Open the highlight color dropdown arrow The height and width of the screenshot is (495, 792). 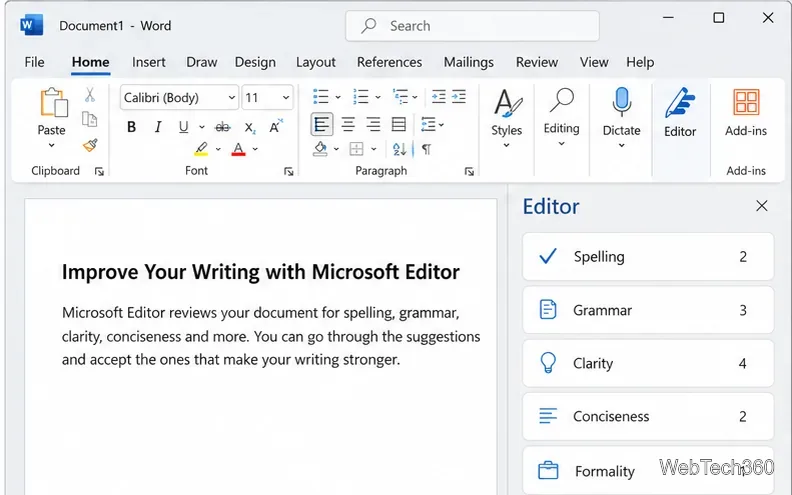(218, 149)
